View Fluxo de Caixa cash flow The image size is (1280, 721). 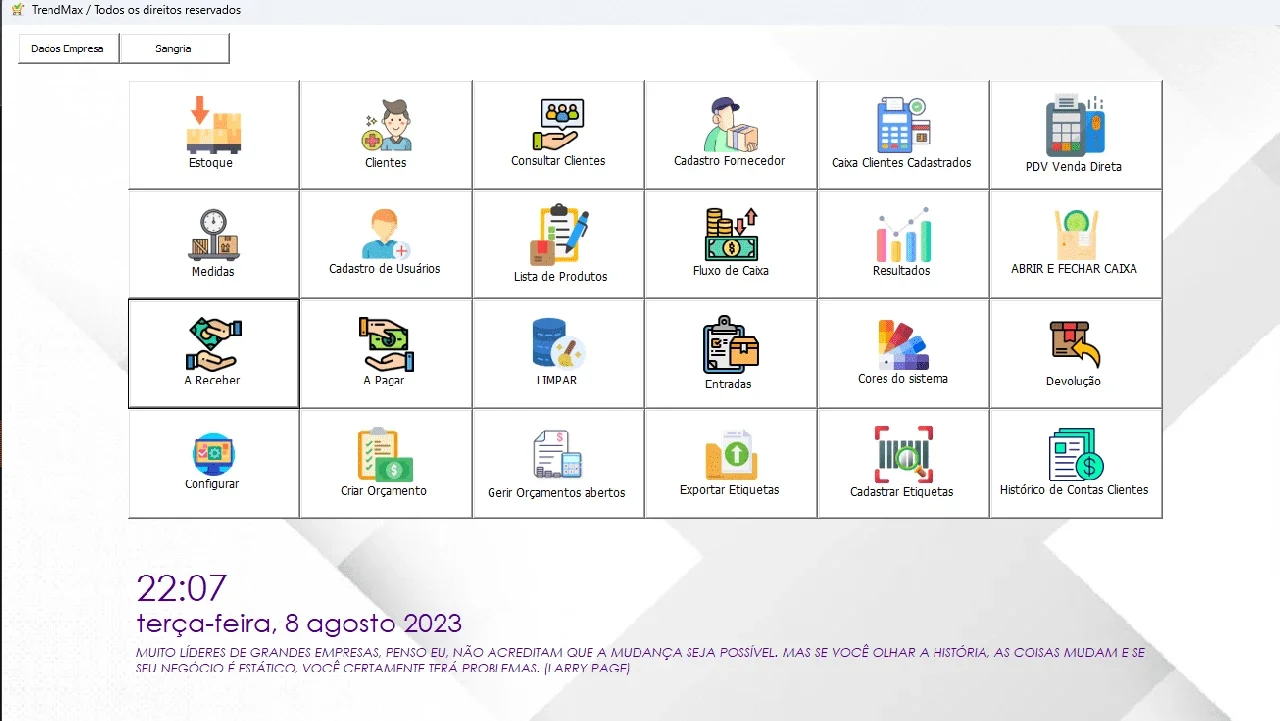(730, 244)
